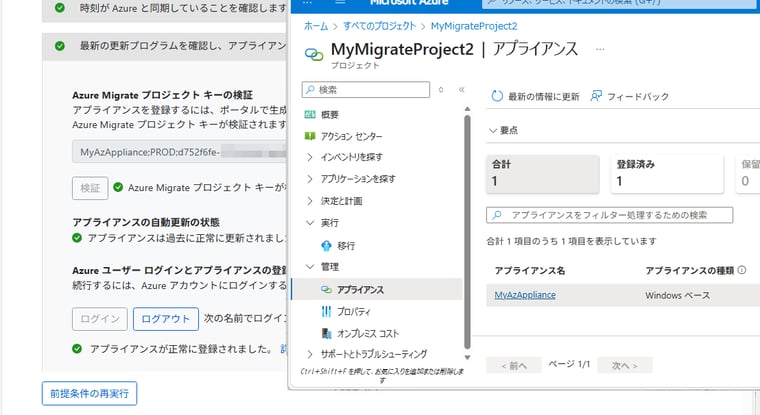
Task: Click the 前提条件の再実行 button
Action: pos(90,393)
